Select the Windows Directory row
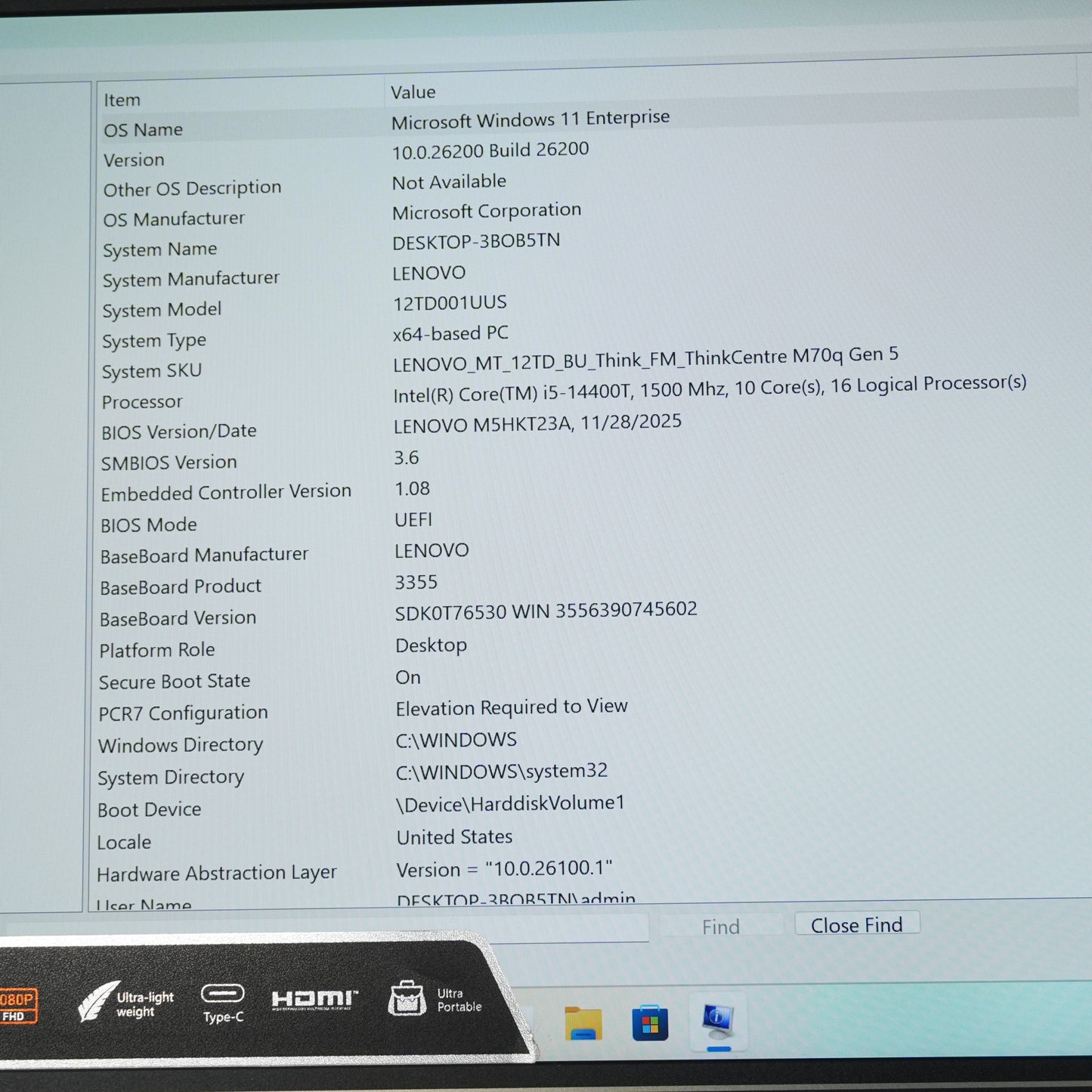The width and height of the screenshot is (1092, 1092). tap(181, 745)
